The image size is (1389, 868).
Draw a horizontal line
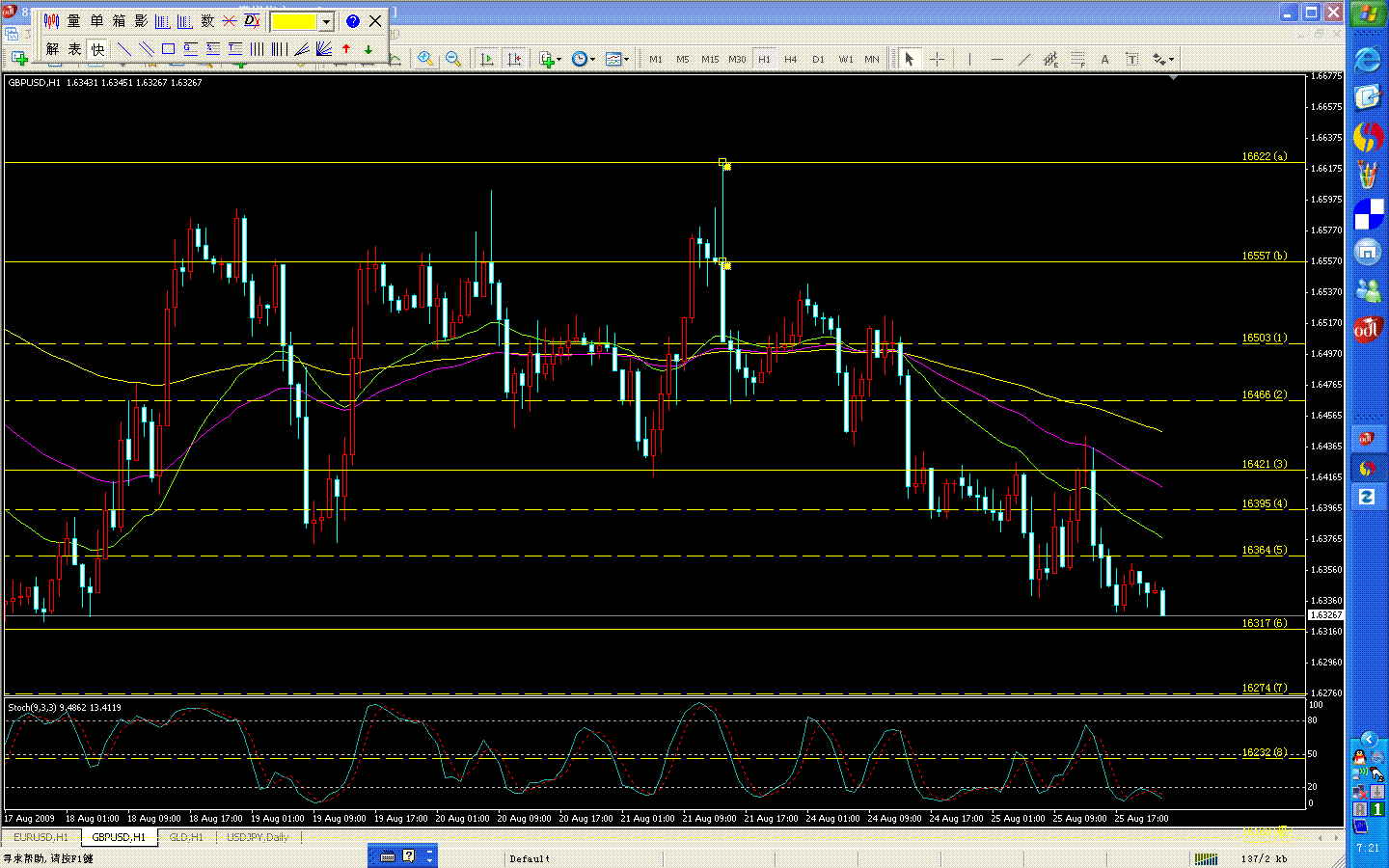coord(996,59)
